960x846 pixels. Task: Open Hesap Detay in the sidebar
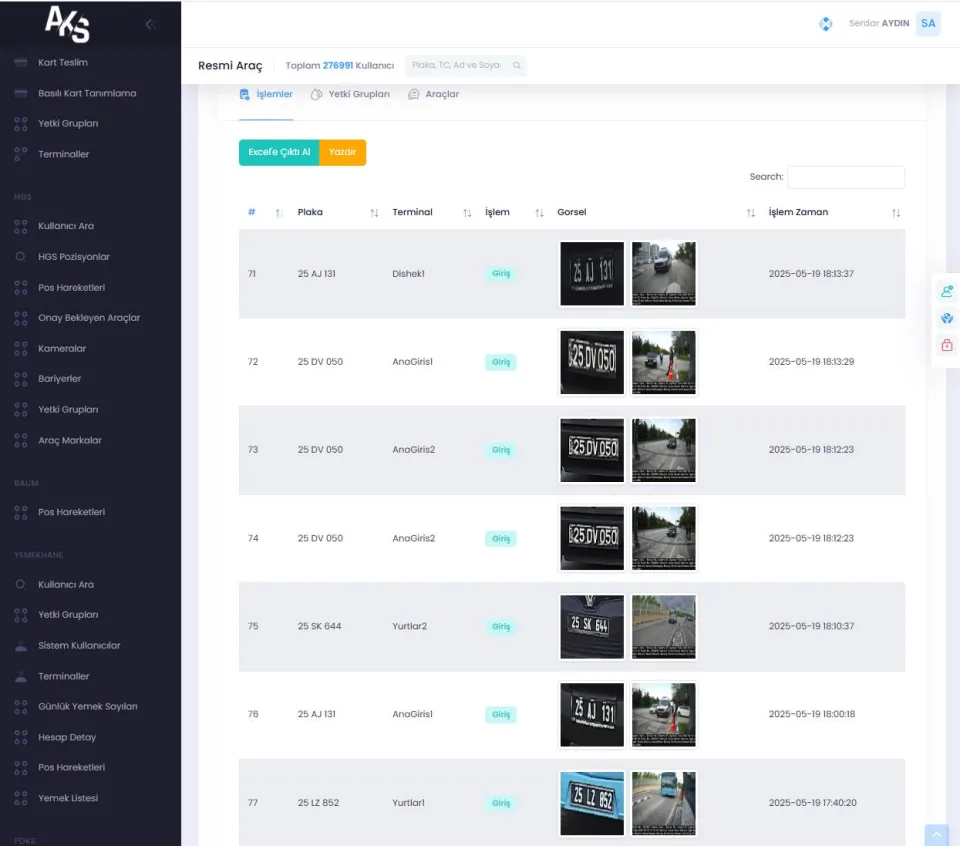(x=67, y=737)
